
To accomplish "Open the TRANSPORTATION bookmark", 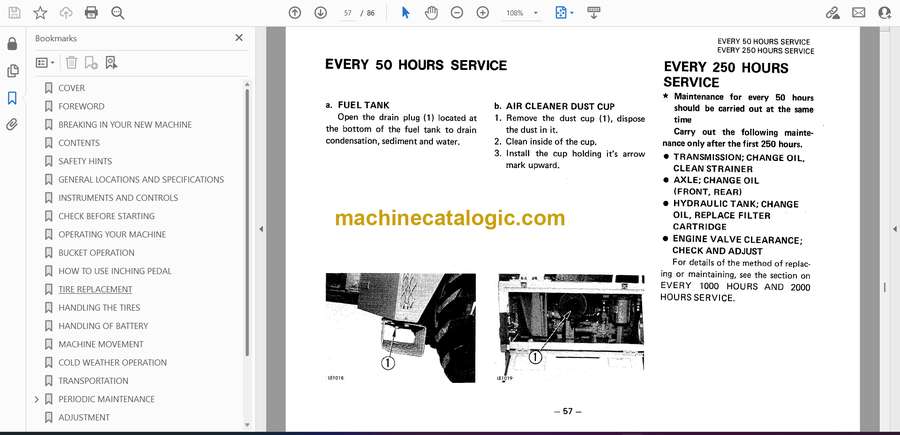I will 93,380.
